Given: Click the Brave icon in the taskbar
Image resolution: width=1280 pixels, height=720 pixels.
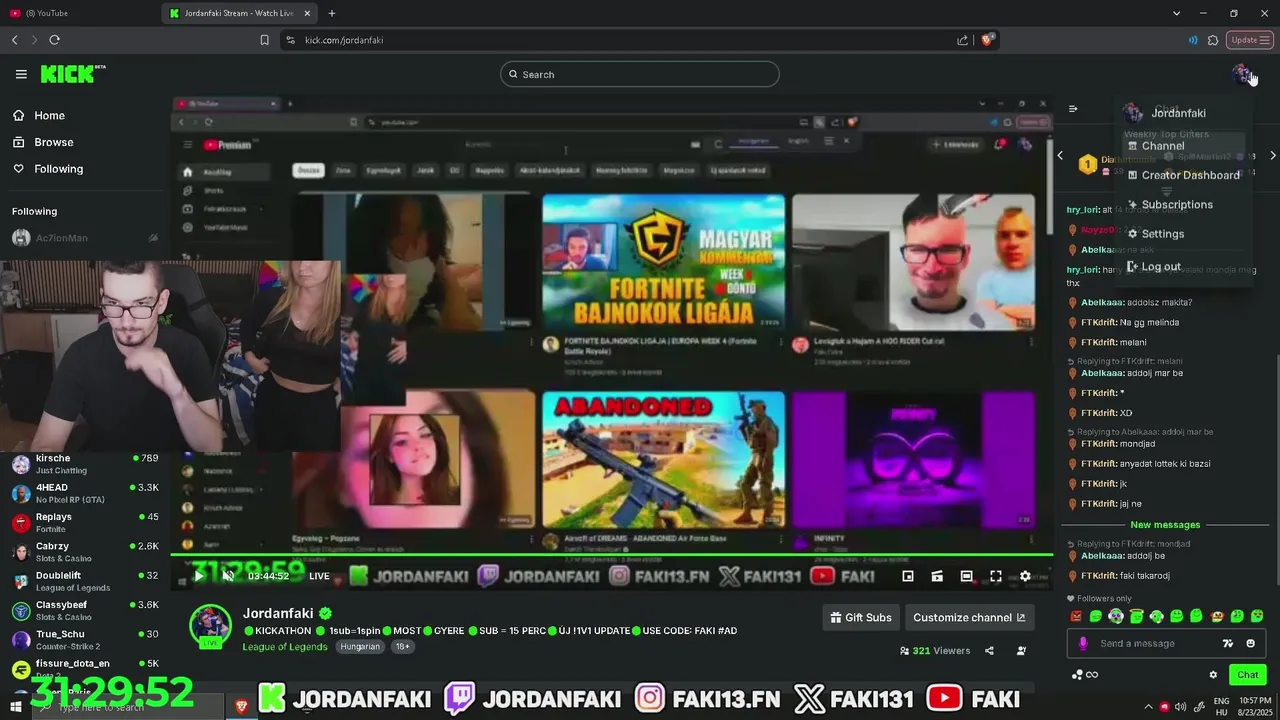Looking at the screenshot, I should (x=241, y=706).
